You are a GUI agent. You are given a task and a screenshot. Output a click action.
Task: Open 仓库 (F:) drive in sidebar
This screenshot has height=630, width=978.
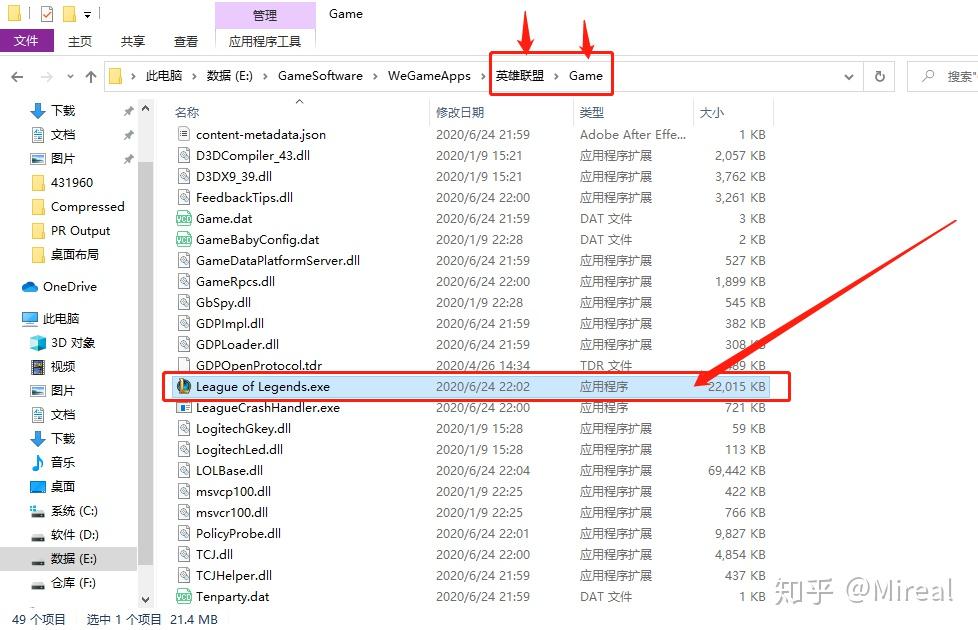pos(73,583)
